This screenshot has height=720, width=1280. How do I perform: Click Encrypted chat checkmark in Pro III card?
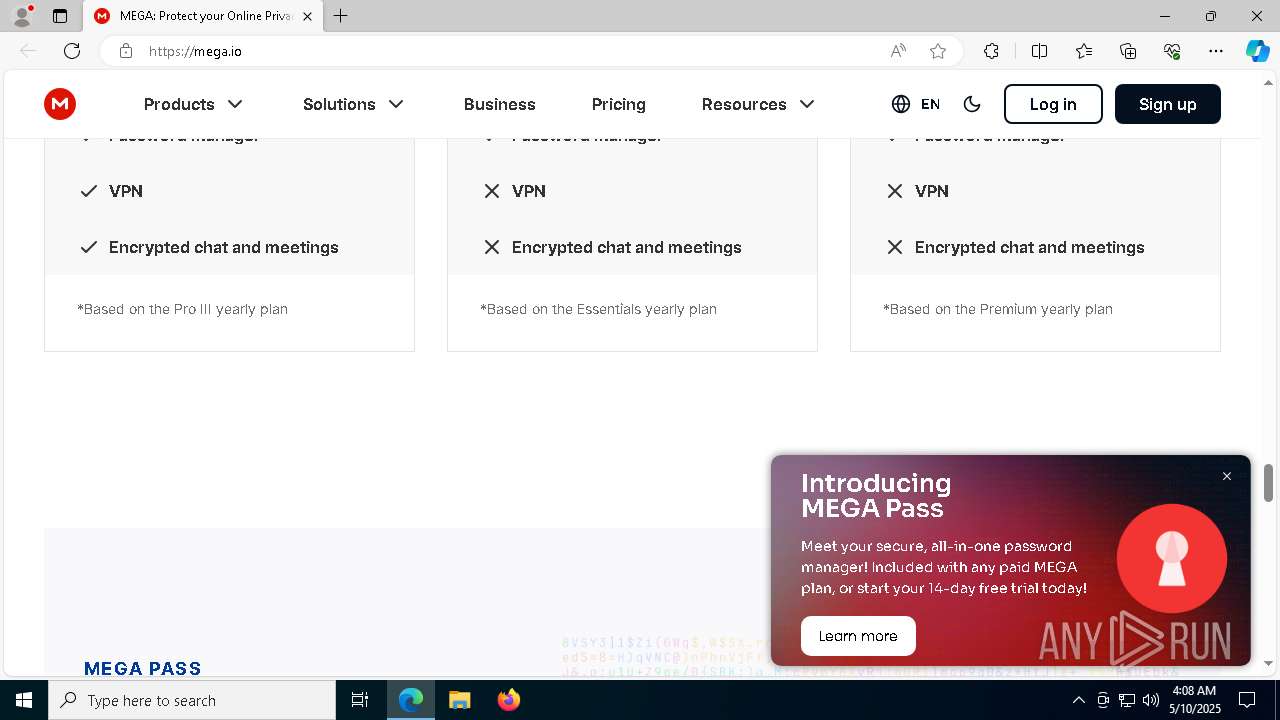tap(89, 247)
